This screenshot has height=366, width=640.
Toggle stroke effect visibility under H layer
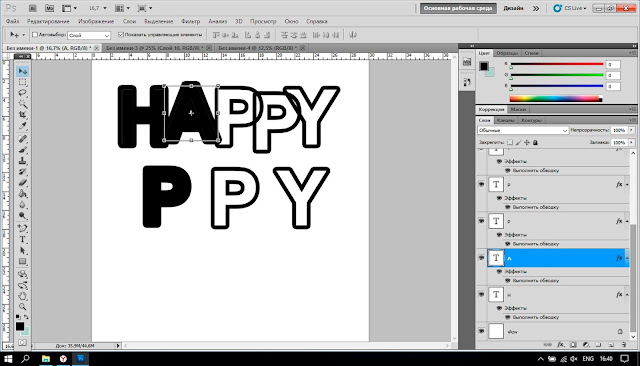click(508, 317)
